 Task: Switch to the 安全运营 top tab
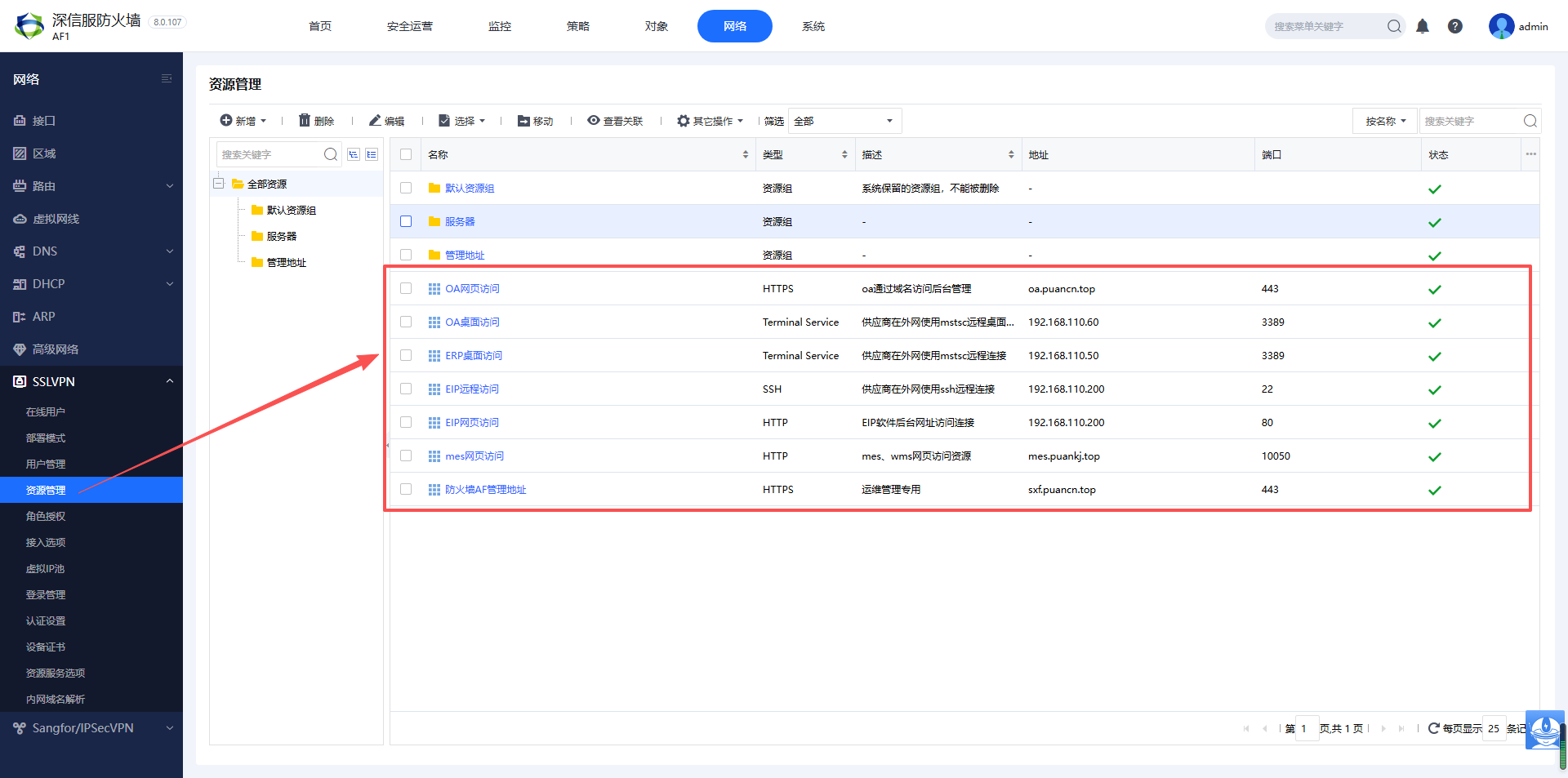(410, 26)
